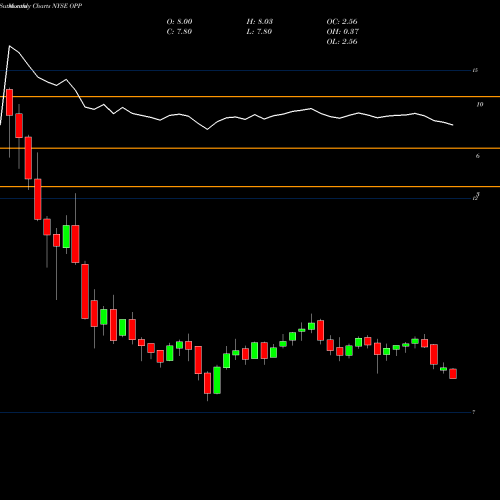Click the last red candlestick at the right end

pos(453,374)
